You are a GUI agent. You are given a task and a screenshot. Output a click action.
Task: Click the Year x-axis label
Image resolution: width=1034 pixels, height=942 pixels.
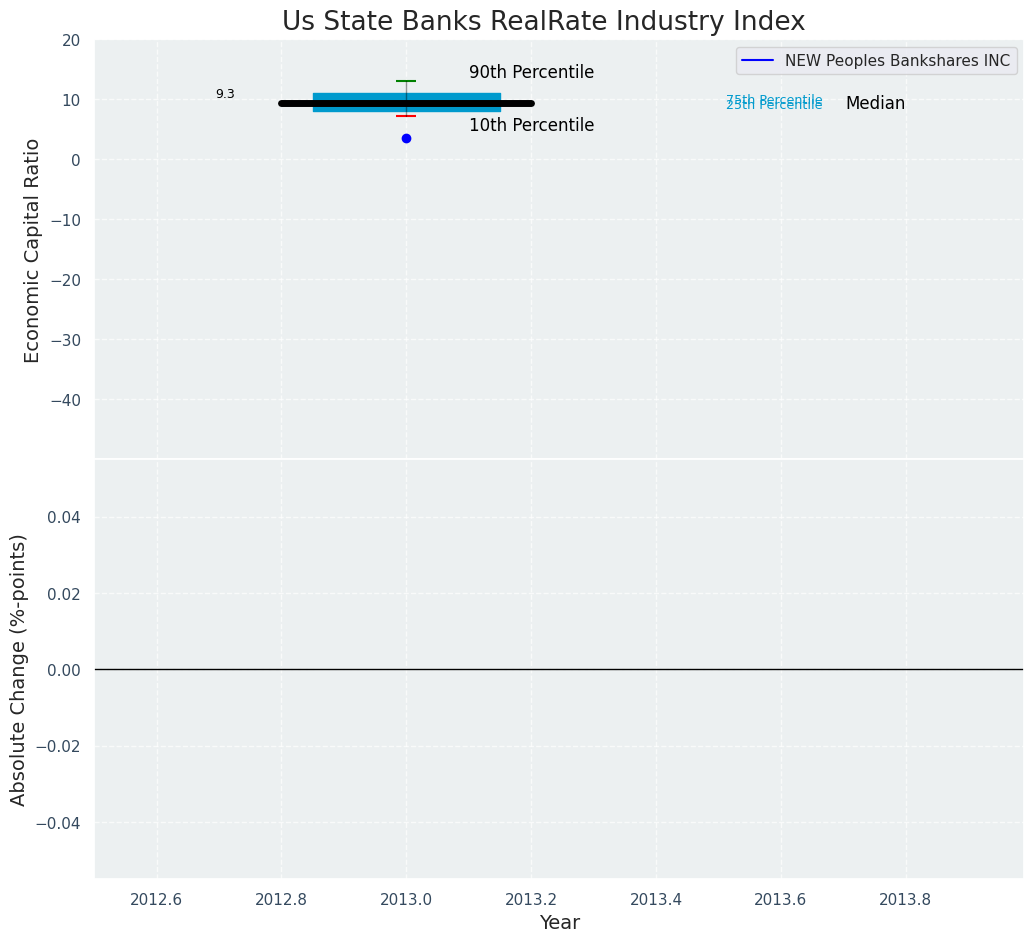[x=559, y=922]
